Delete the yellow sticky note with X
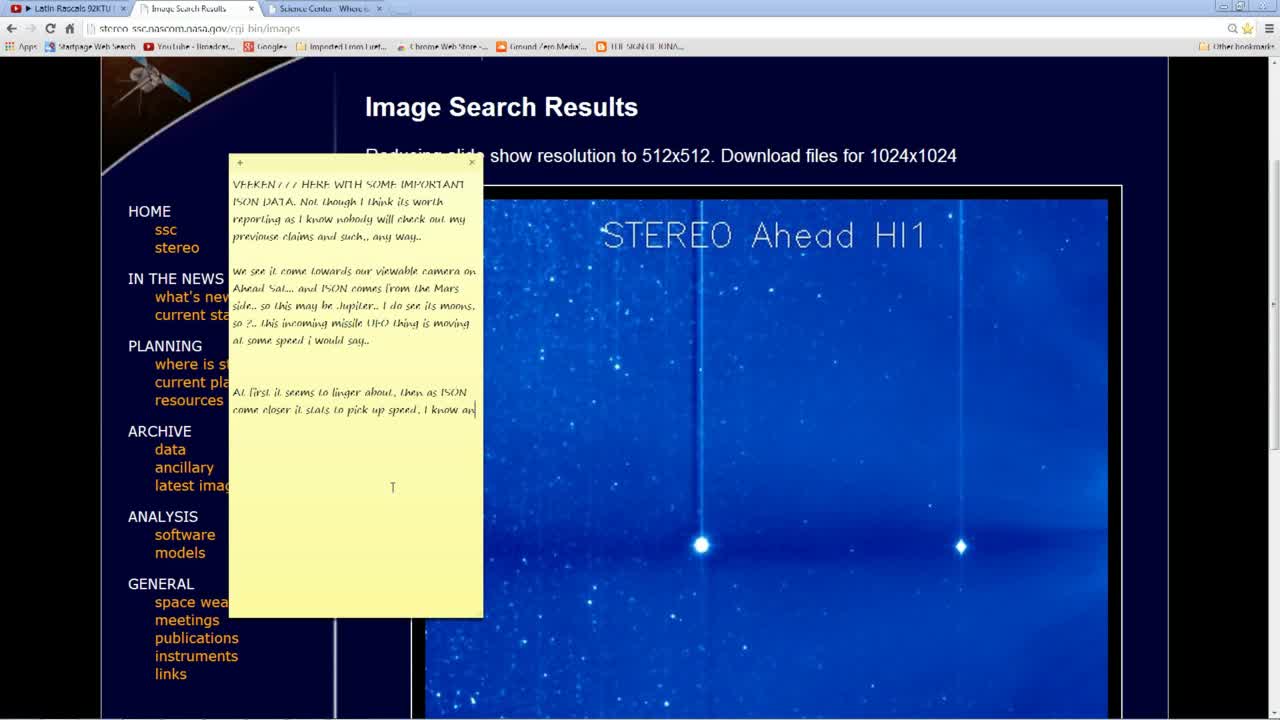This screenshot has height=720, width=1280. 472,162
